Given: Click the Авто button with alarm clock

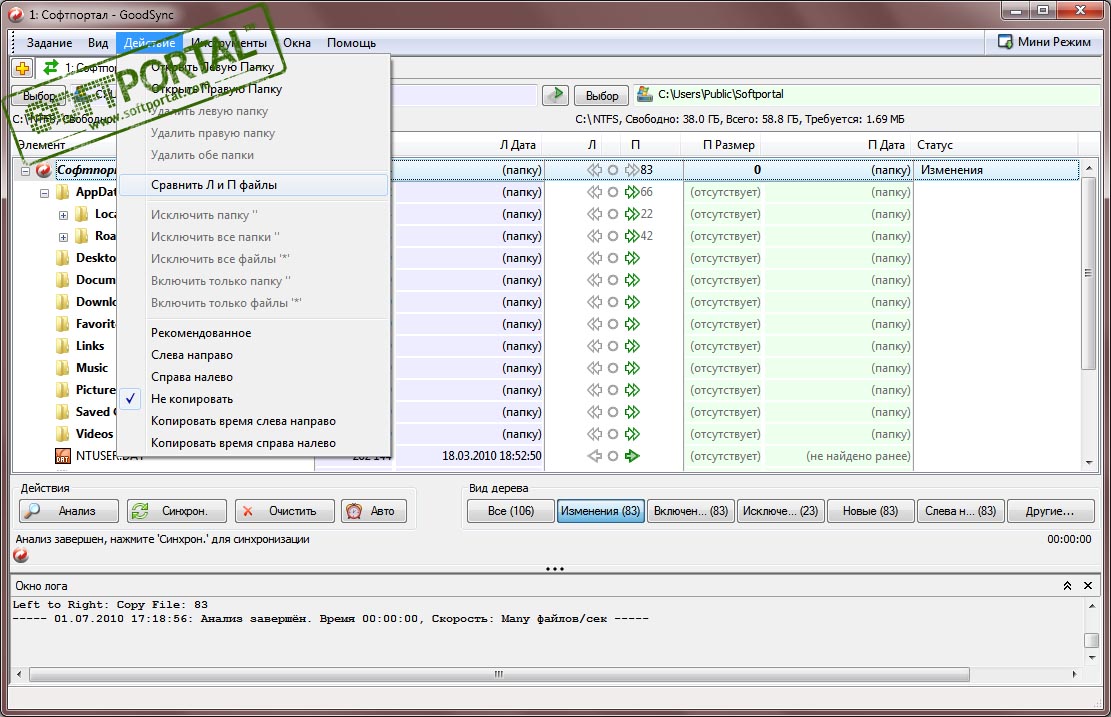Looking at the screenshot, I should [x=373, y=511].
